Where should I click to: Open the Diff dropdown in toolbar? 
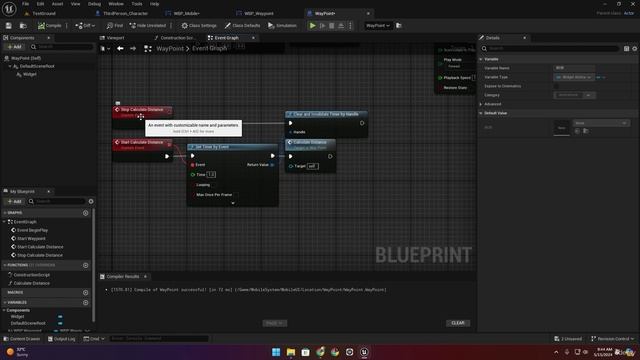[x=85, y=26]
